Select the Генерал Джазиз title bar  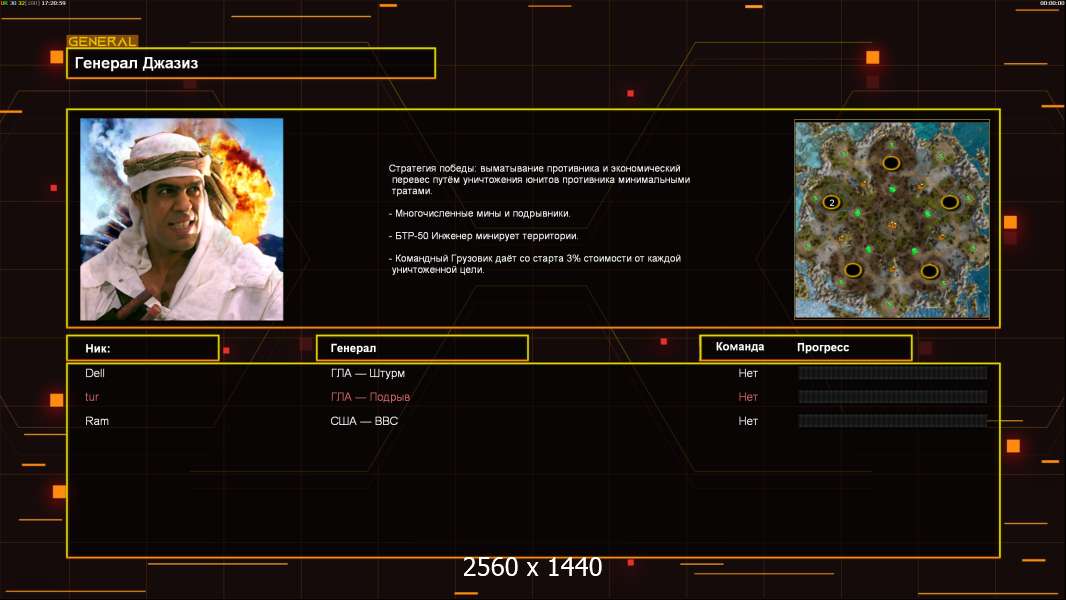[251, 63]
